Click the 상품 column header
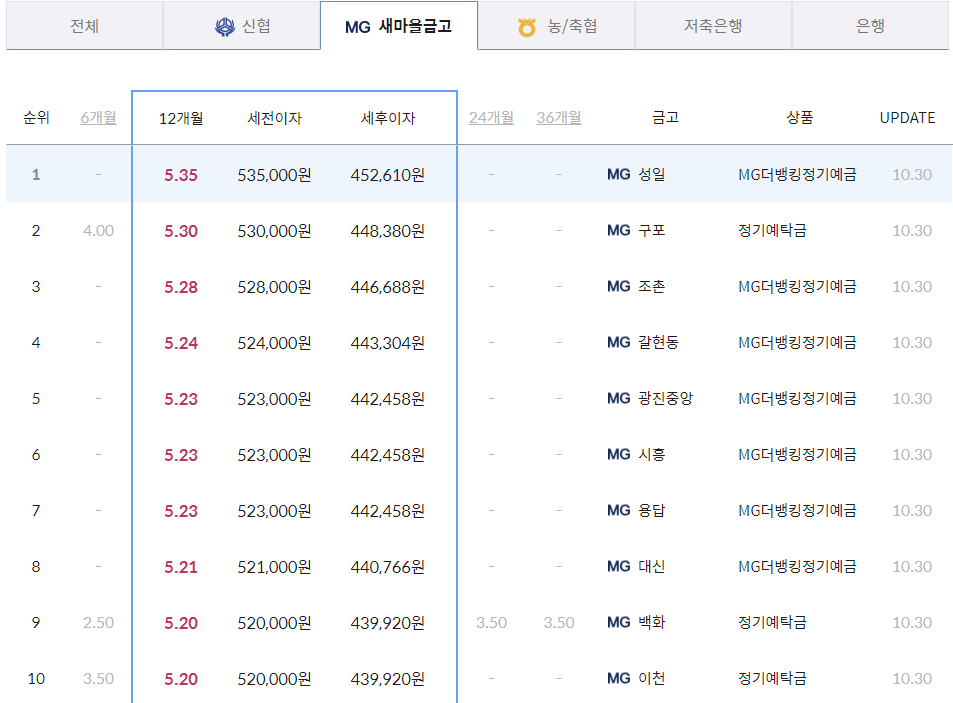 pos(800,117)
